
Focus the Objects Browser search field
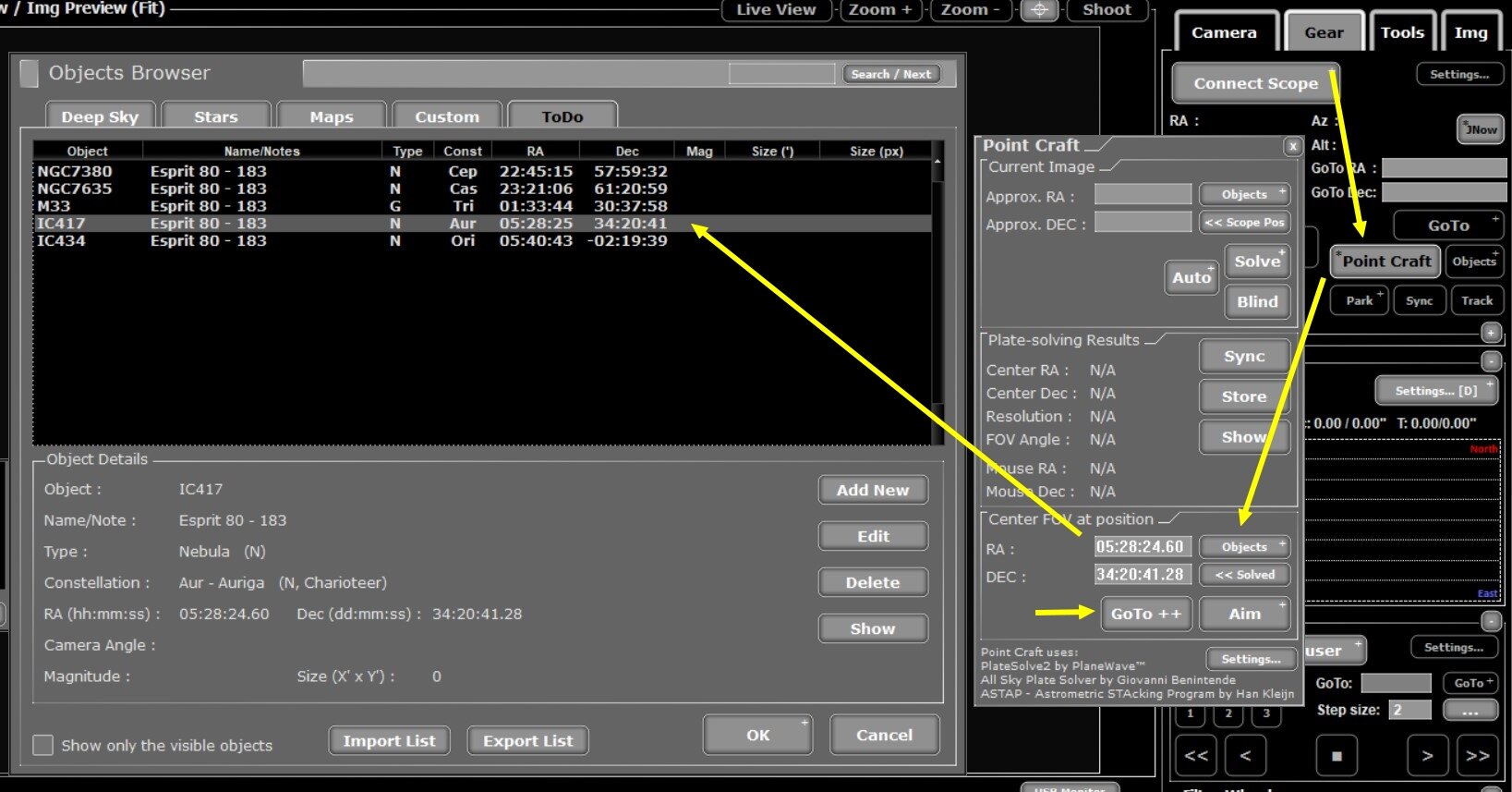click(781, 74)
